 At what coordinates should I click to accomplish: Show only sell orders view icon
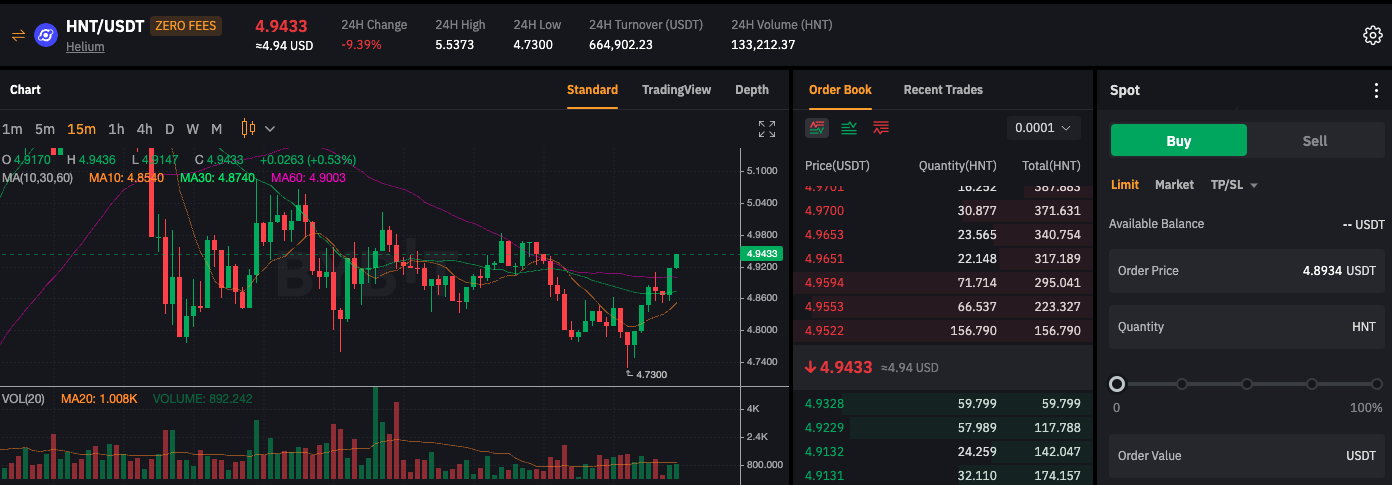(x=881, y=128)
